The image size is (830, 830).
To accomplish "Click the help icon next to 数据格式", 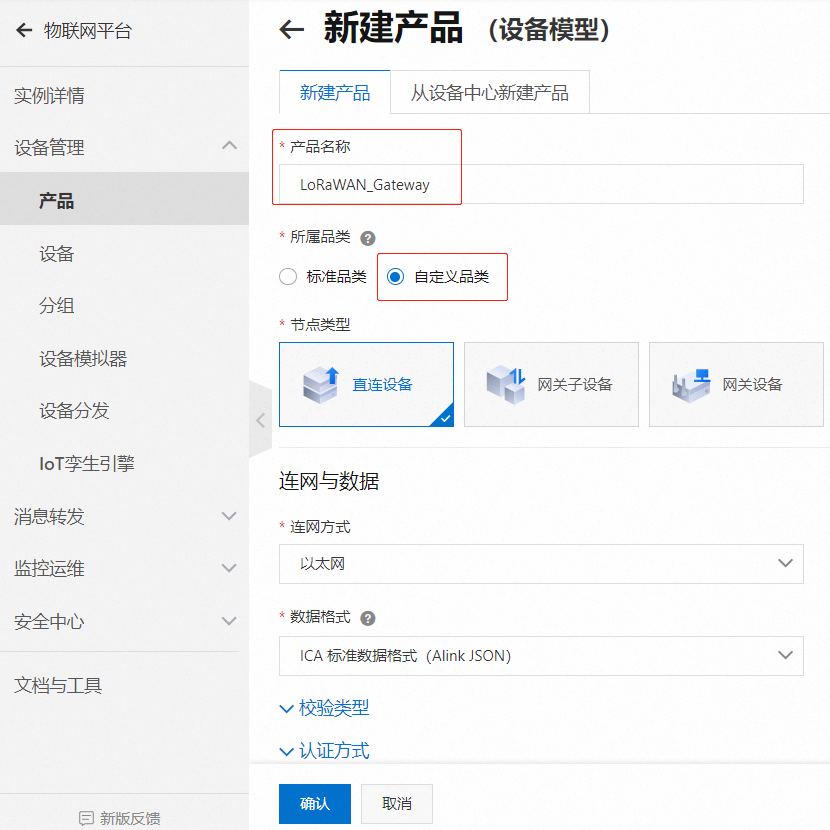I will [x=368, y=618].
